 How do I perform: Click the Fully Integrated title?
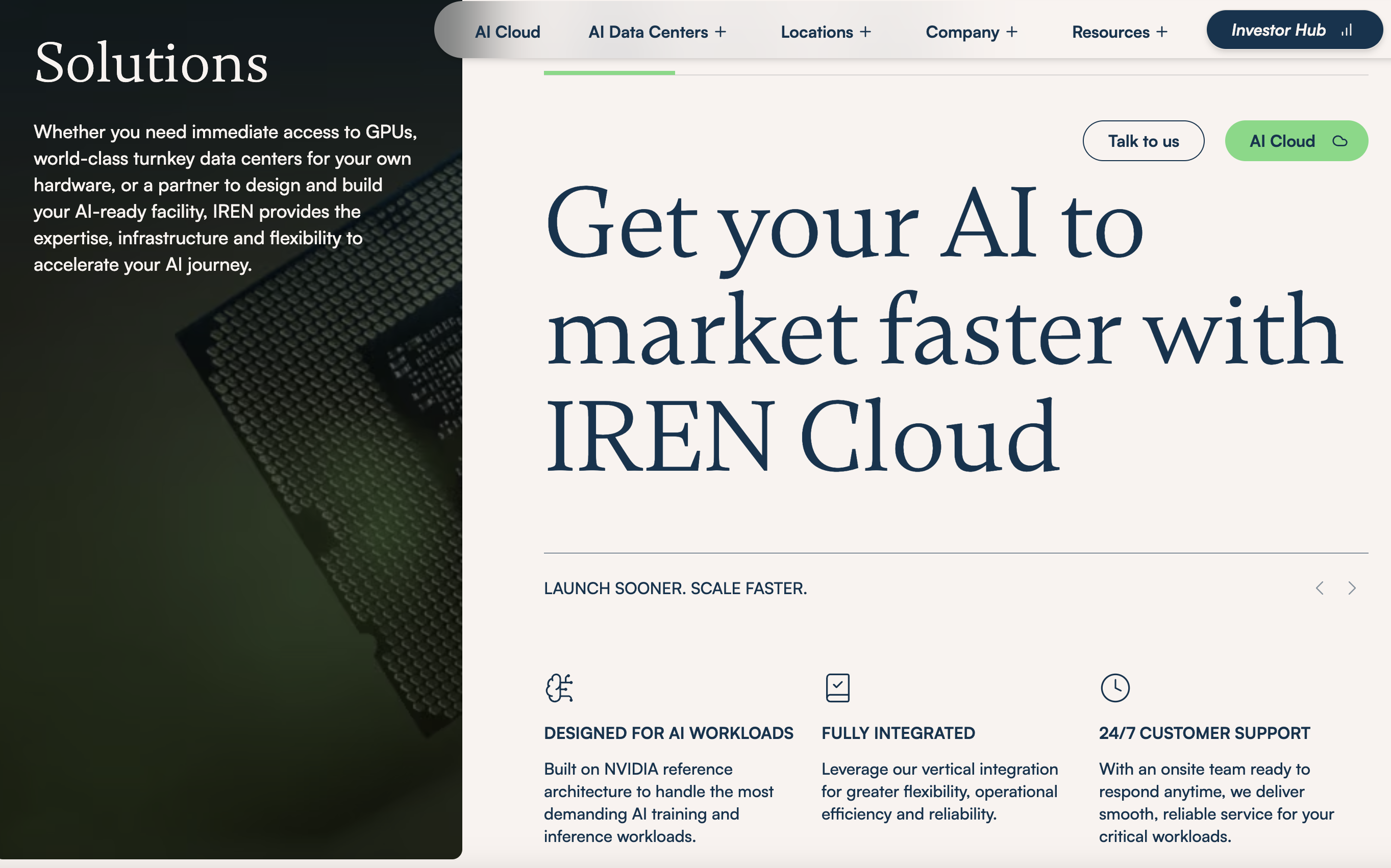(x=898, y=733)
